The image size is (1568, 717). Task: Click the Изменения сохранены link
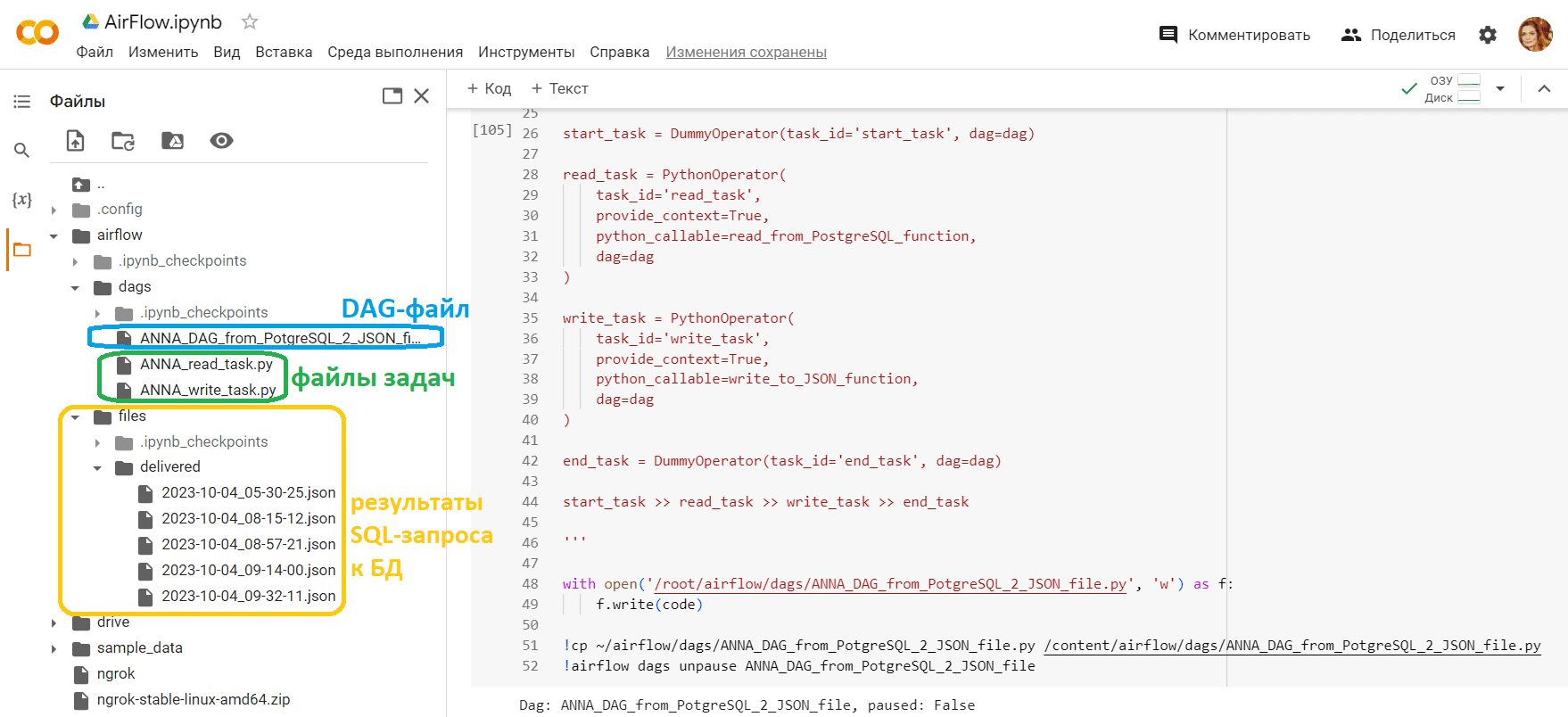point(746,52)
